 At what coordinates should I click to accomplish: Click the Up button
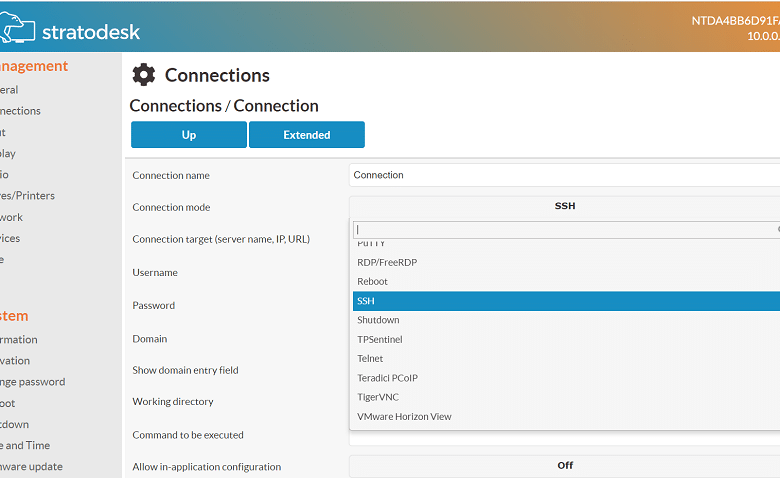pos(189,134)
